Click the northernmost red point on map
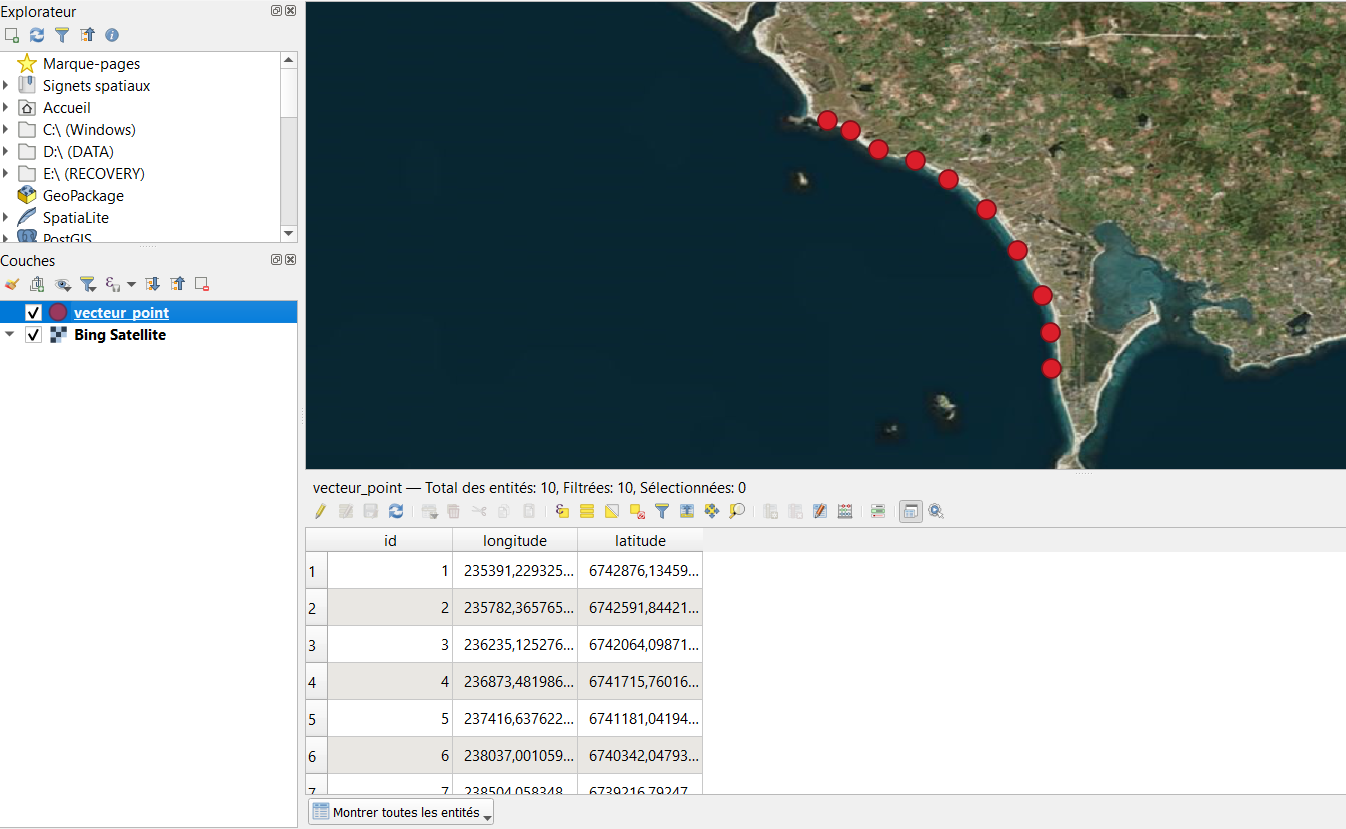Viewport: 1346px width, 829px height. click(827, 120)
